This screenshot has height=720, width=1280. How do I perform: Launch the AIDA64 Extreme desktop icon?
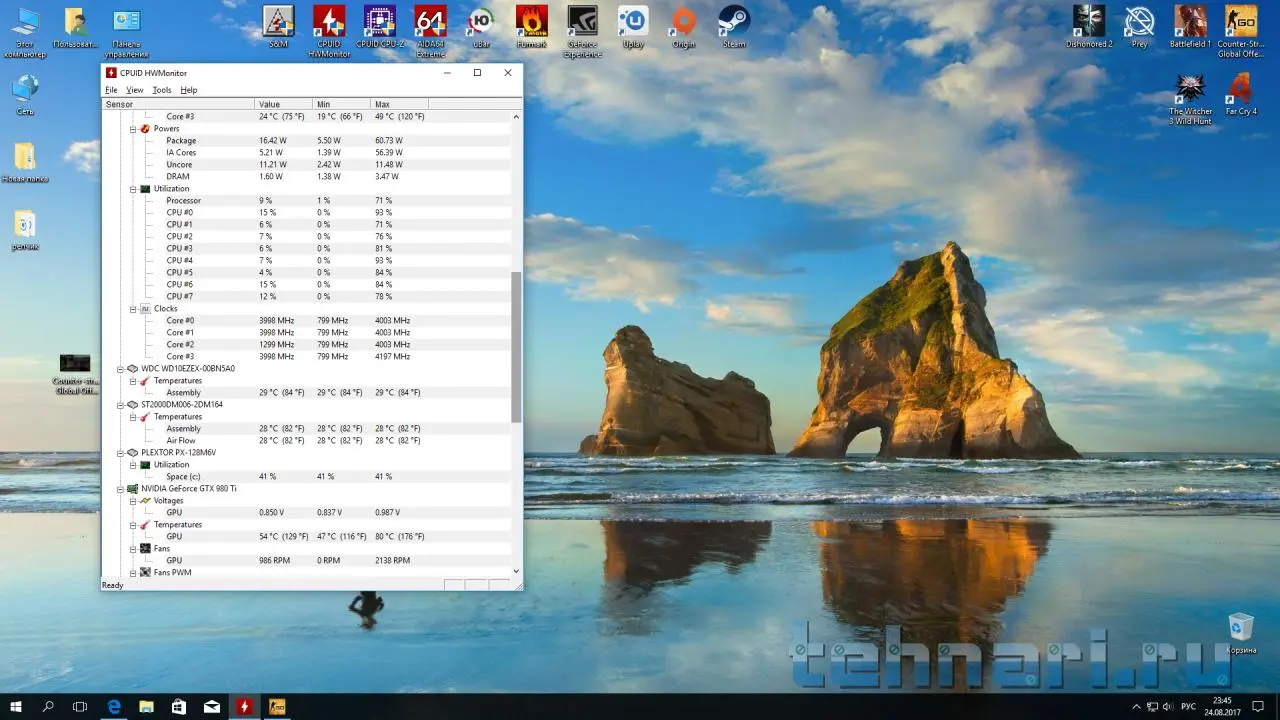coord(430,22)
